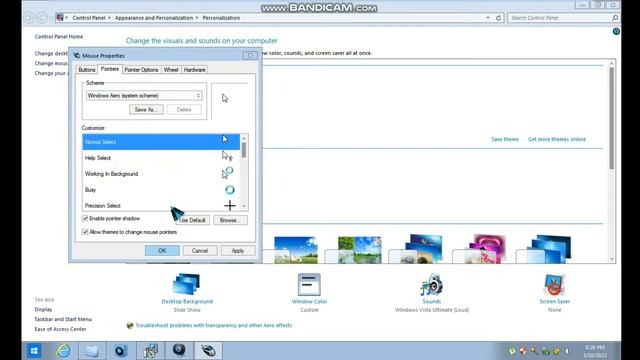Select the Busy pointer row

point(161,190)
